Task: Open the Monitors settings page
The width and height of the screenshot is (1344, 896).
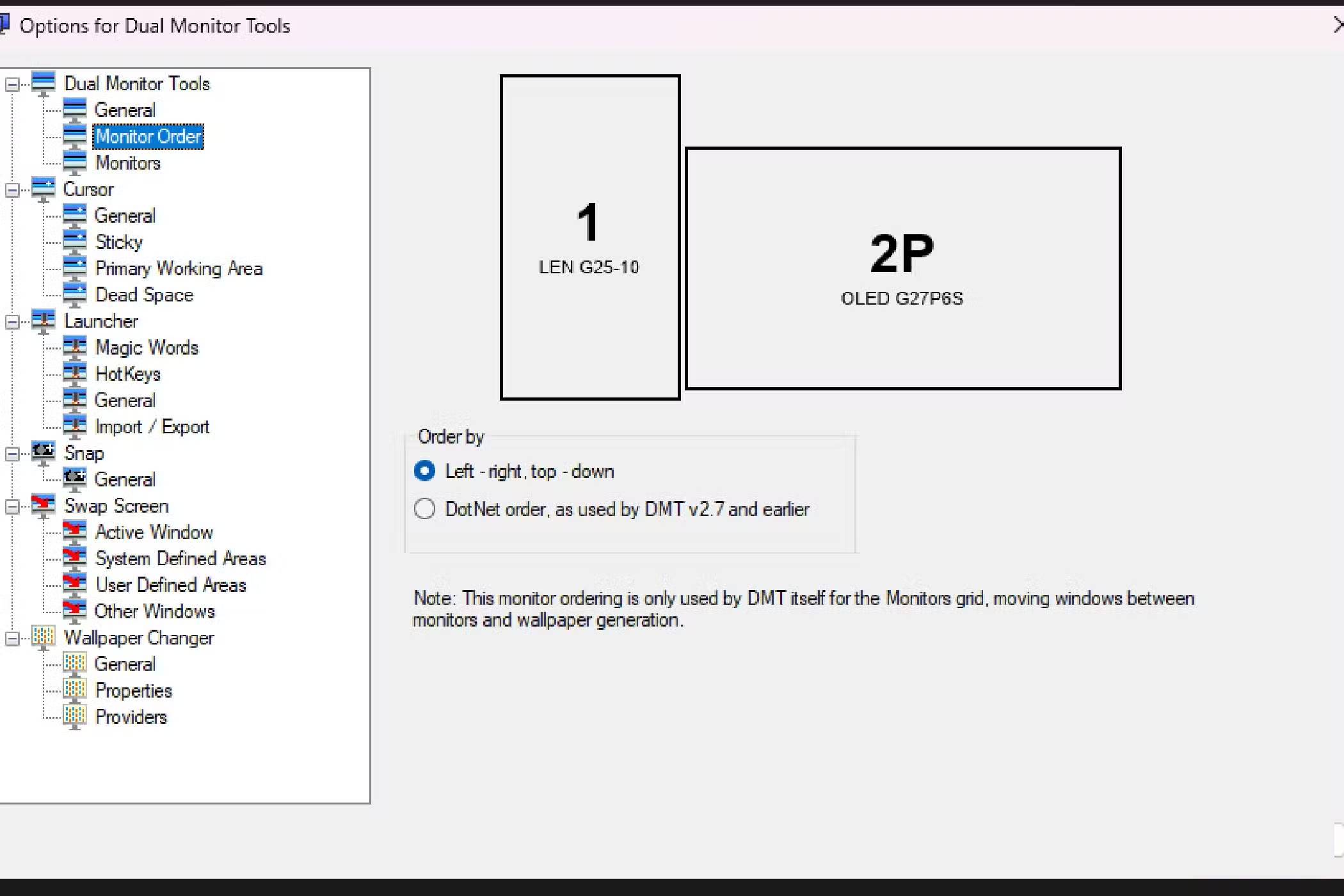Action: pos(127,163)
